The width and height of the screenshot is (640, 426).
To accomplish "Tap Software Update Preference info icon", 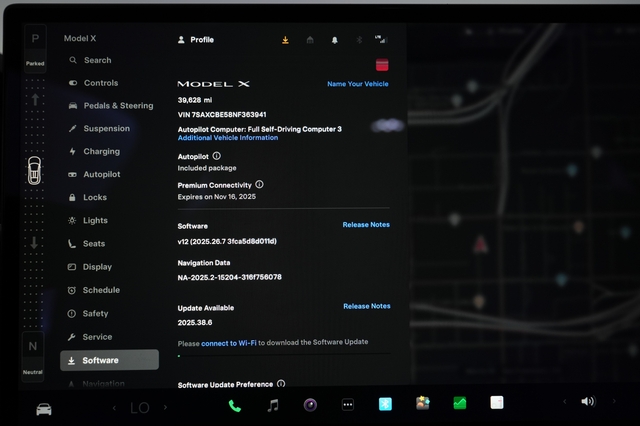I will (281, 384).
